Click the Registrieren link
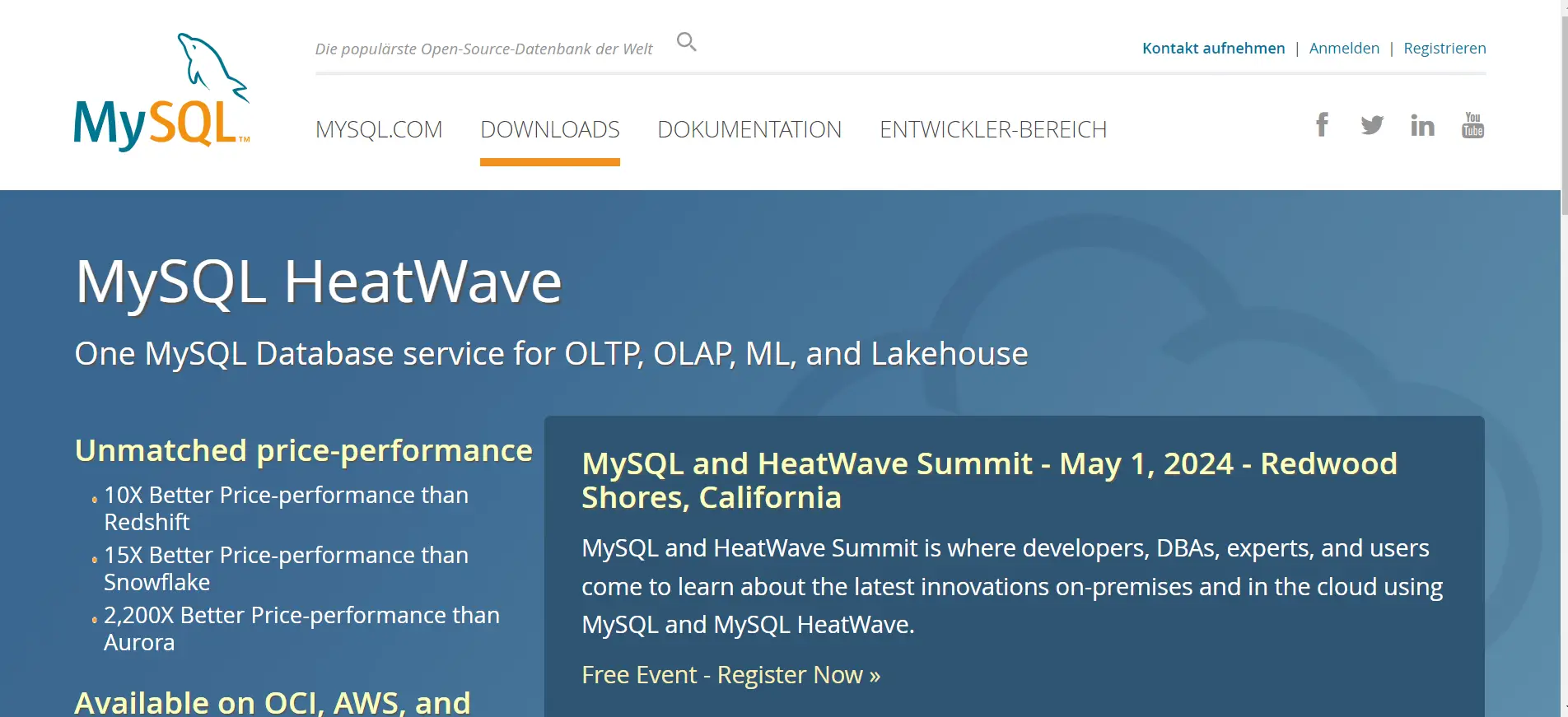 point(1444,48)
